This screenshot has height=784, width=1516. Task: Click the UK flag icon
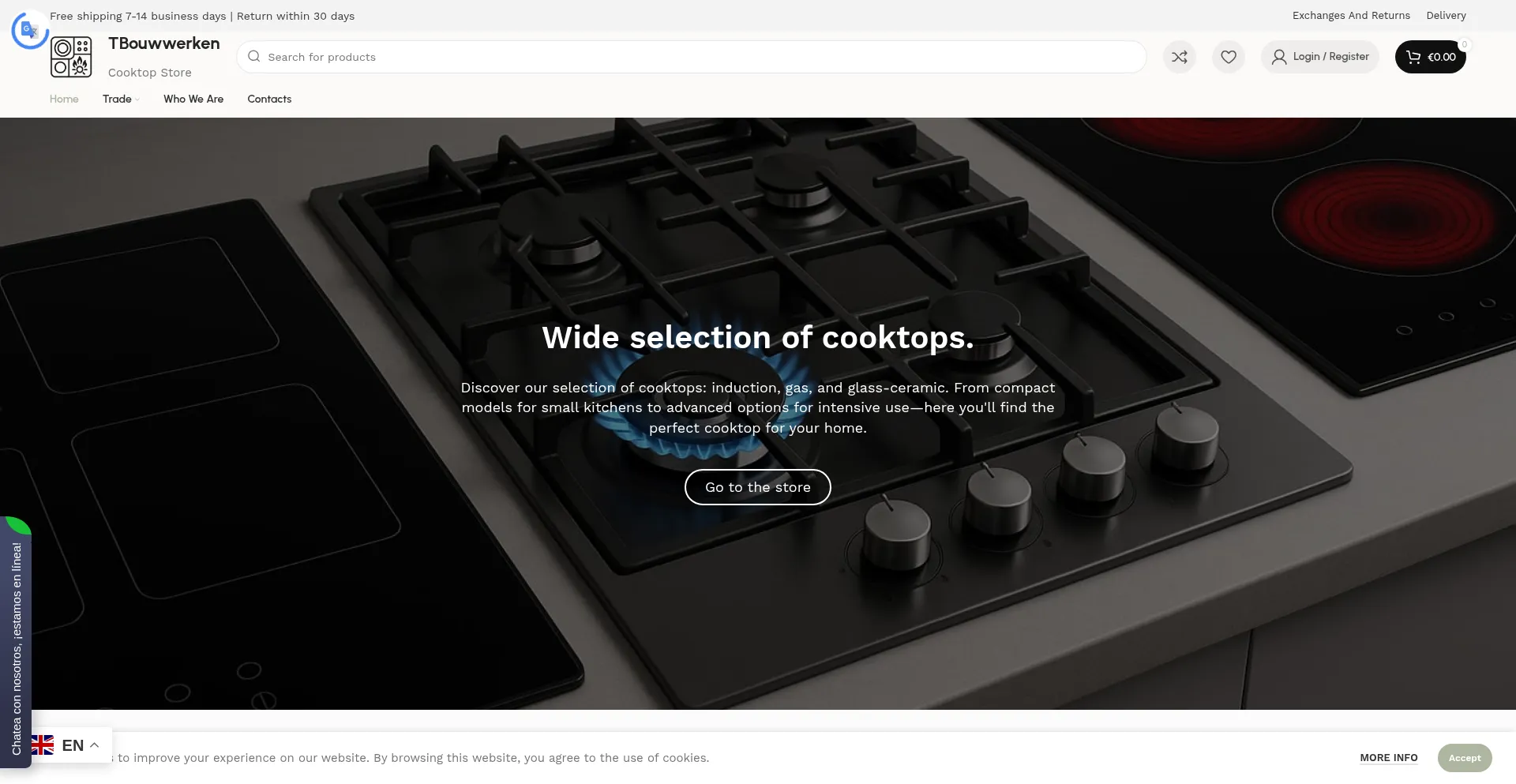43,745
